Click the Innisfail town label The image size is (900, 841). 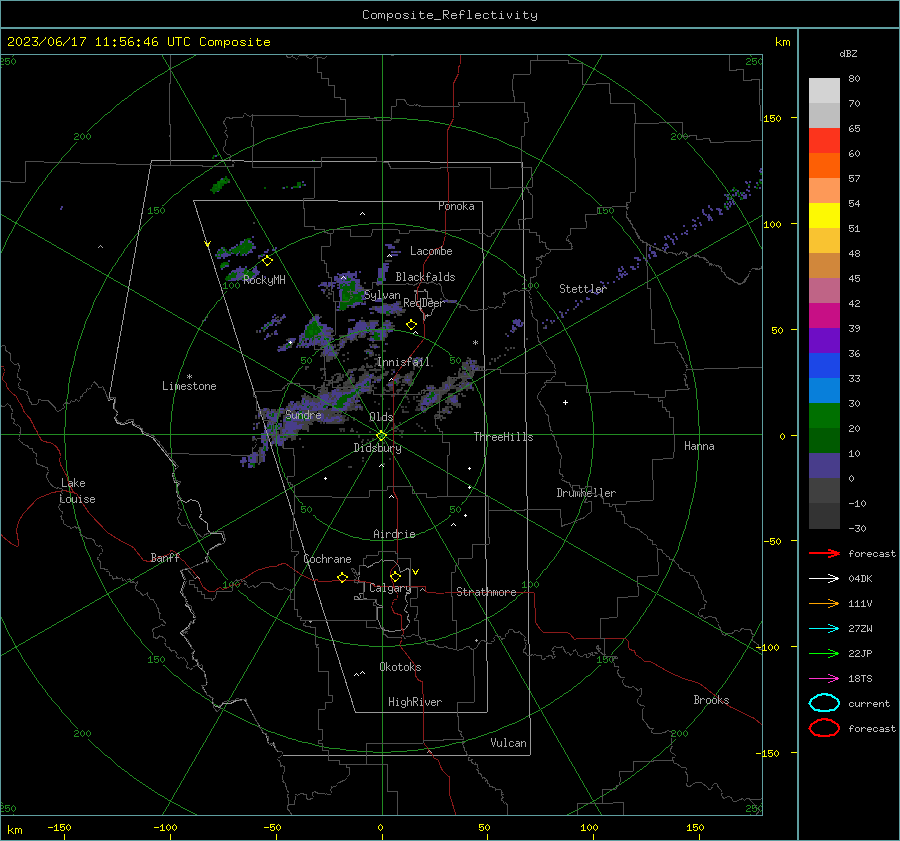(x=404, y=362)
